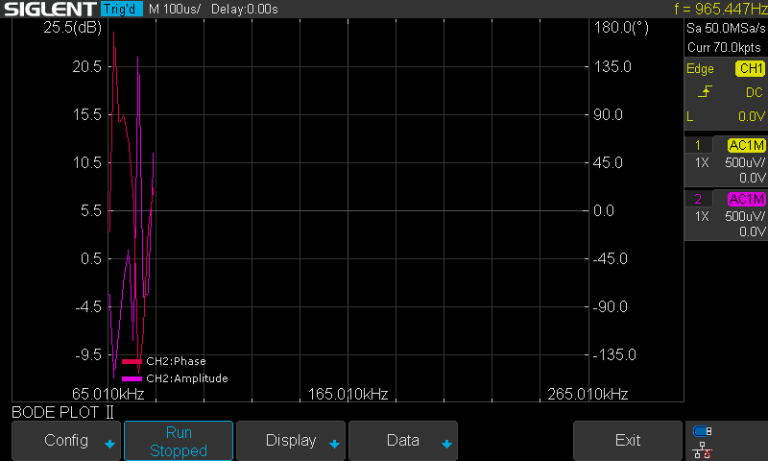Toggle the Run Stopped sweep button
768x461 pixels.
click(x=178, y=441)
